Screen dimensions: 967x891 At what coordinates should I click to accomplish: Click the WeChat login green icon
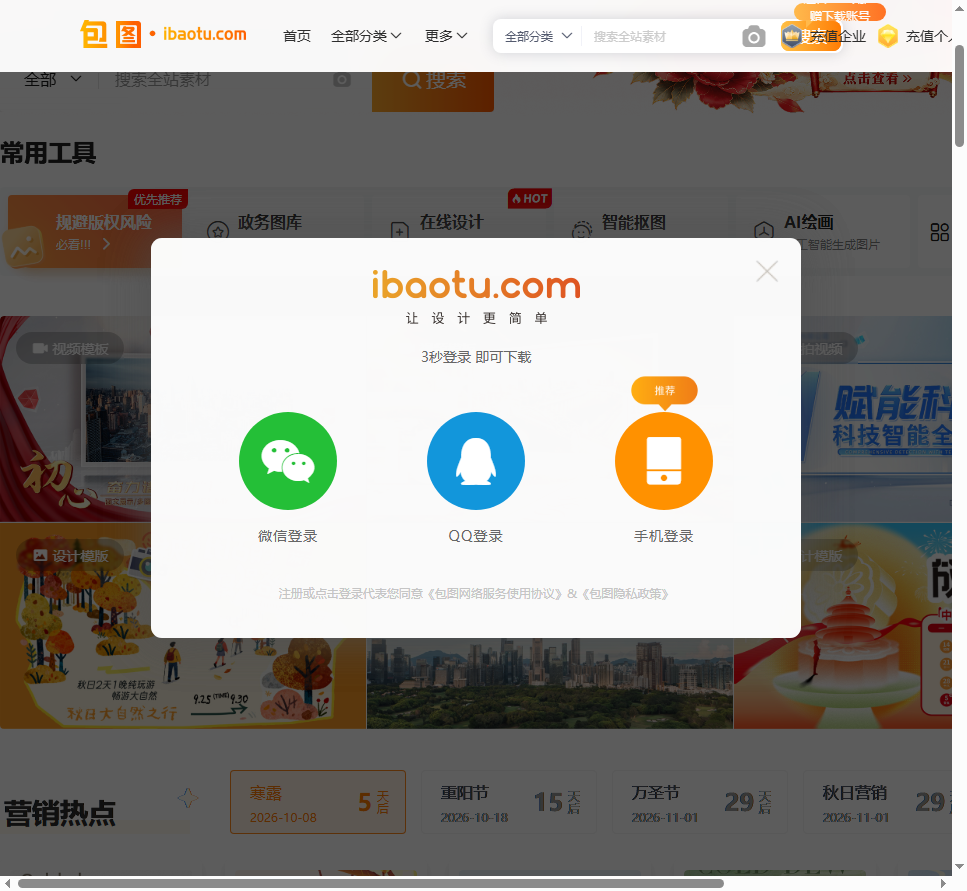click(x=287, y=461)
